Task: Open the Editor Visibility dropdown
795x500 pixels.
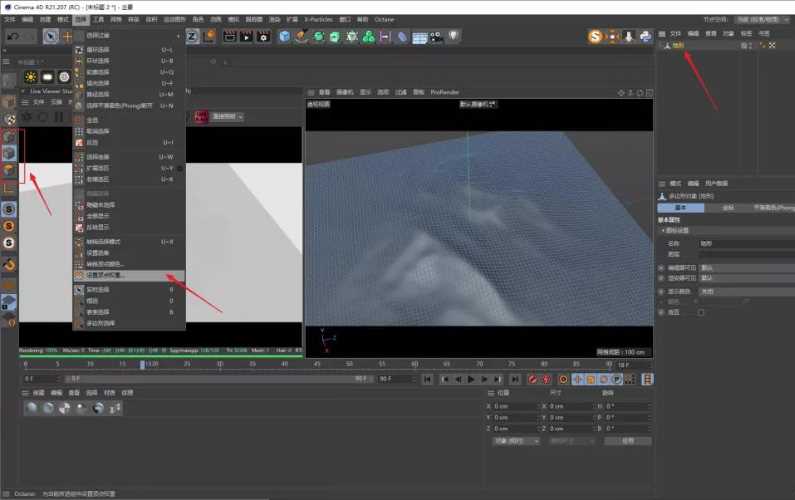Action: point(746,268)
